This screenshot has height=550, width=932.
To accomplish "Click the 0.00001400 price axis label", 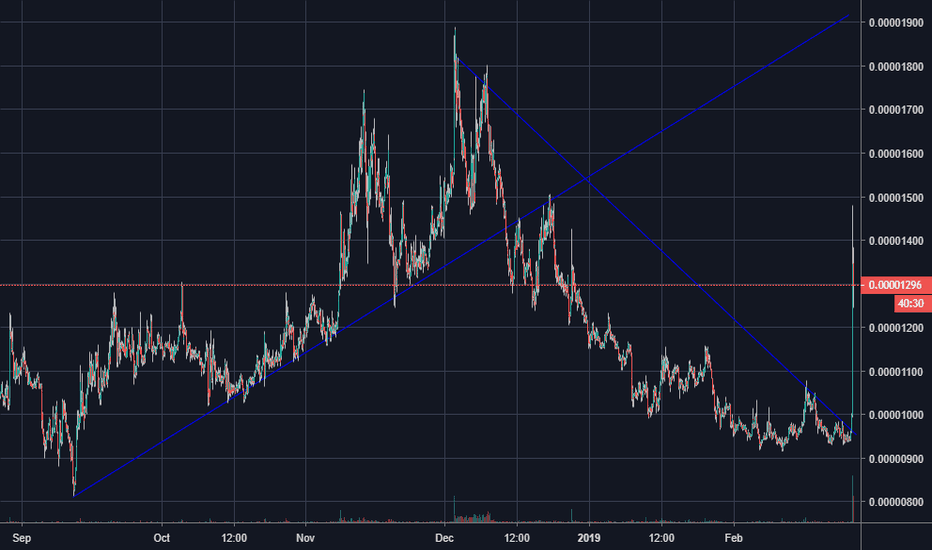I will (896, 241).
